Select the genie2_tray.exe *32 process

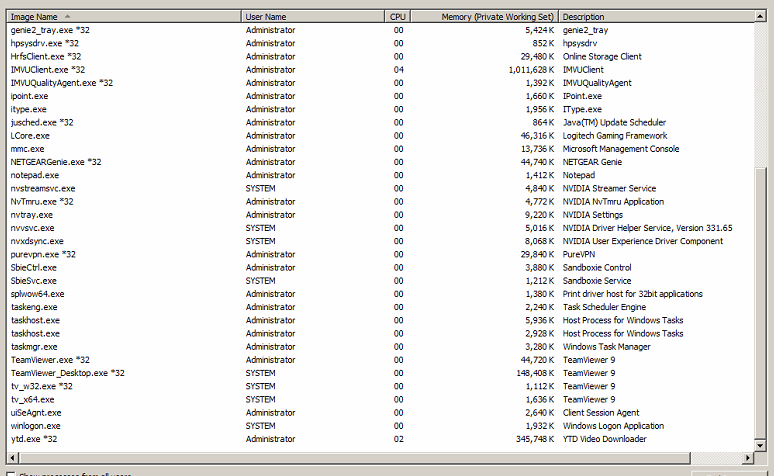click(x=380, y=30)
